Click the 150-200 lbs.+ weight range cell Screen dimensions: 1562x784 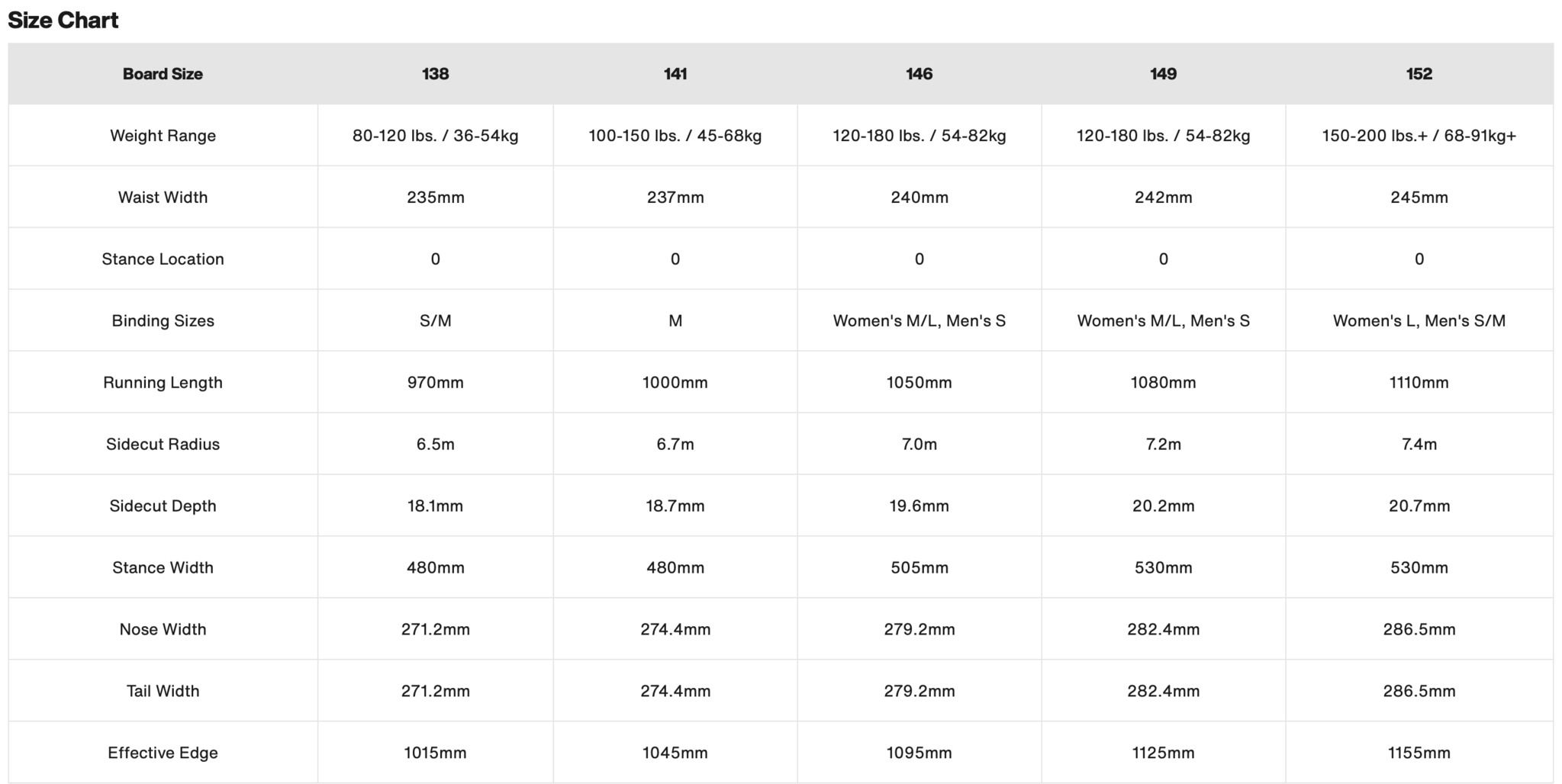pos(1419,136)
